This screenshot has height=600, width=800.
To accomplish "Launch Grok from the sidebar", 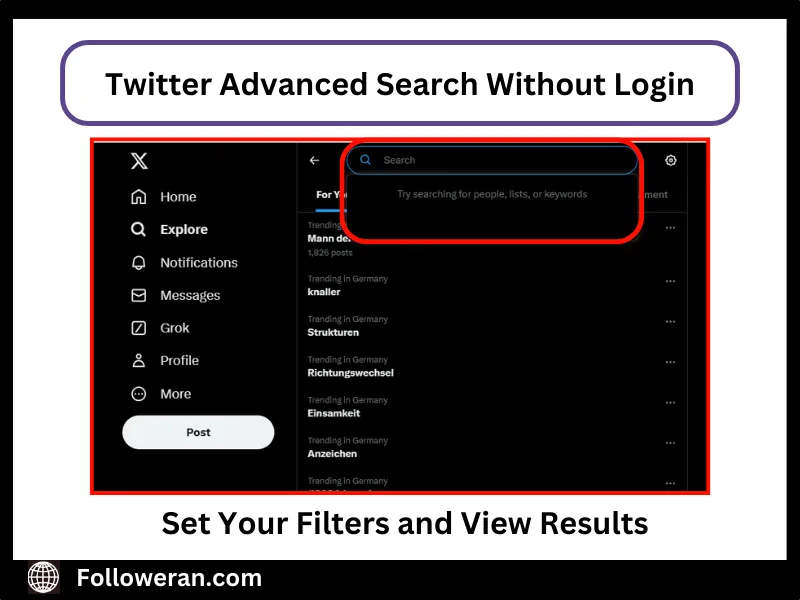I will (160, 328).
